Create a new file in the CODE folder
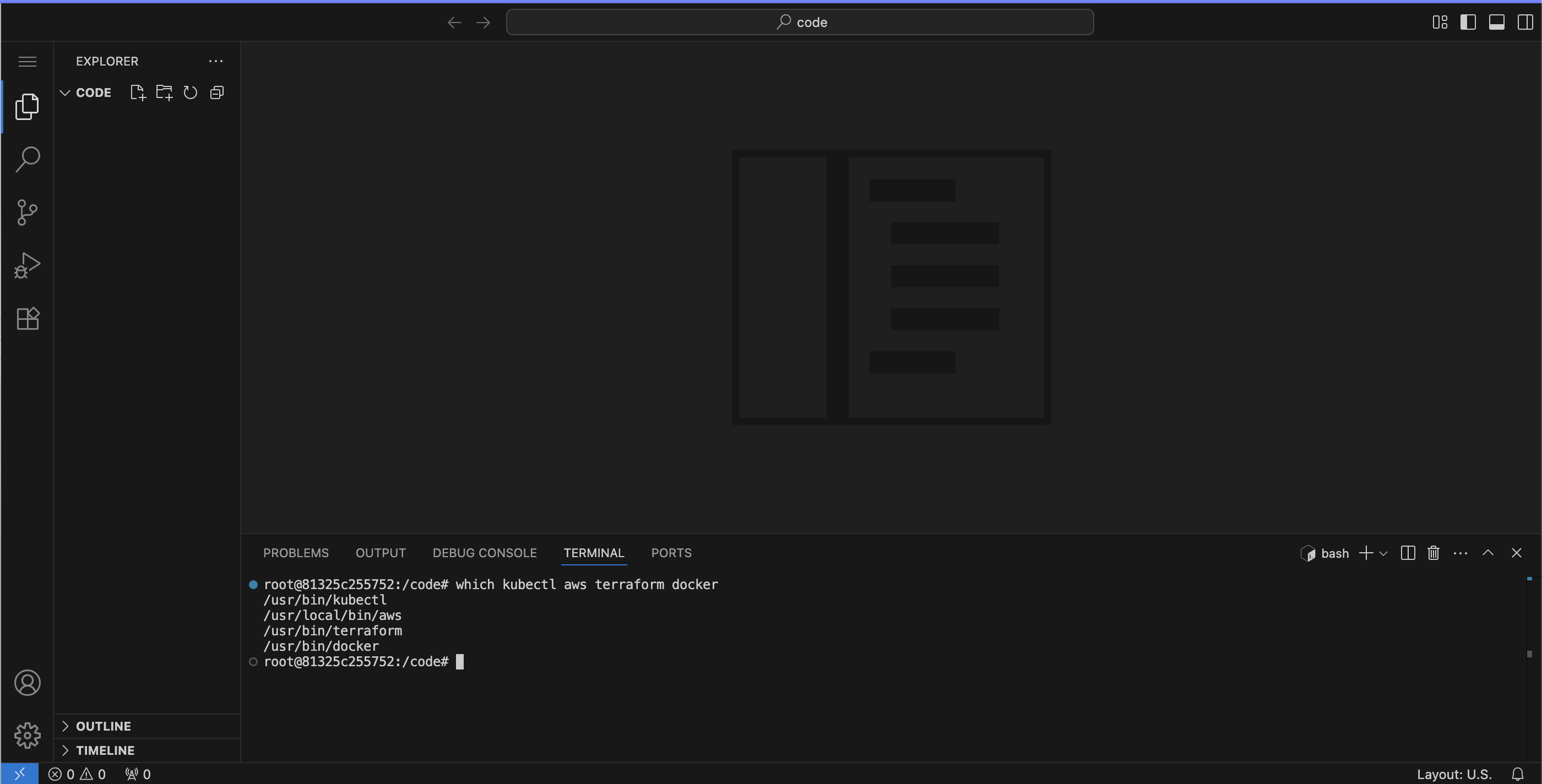Image resolution: width=1542 pixels, height=784 pixels. click(x=137, y=92)
